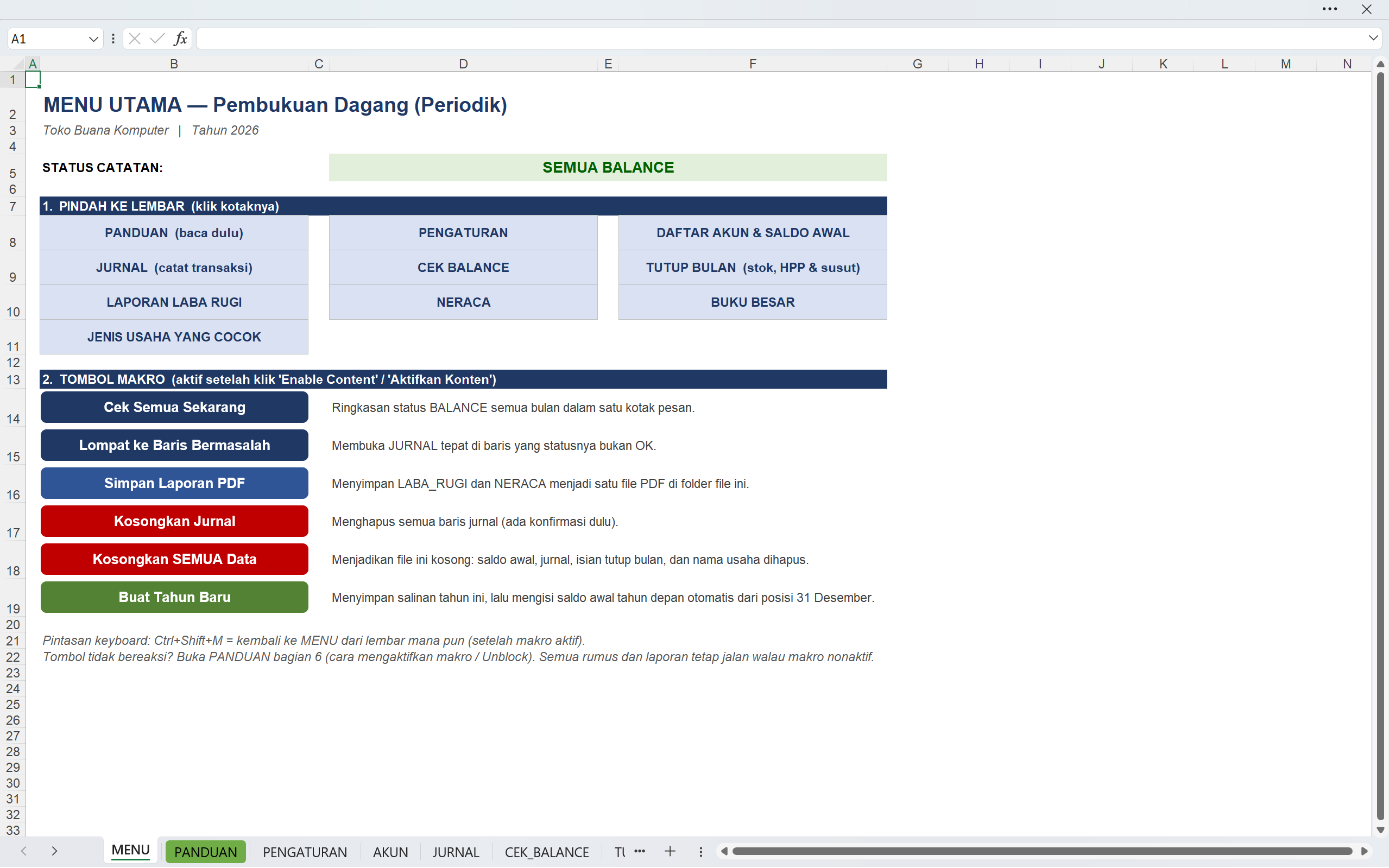
Task: Click the previous sheet navigation arrow
Action: click(23, 851)
